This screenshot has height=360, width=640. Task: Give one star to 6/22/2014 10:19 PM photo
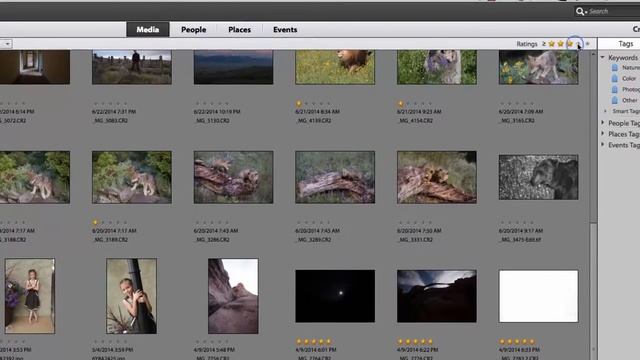point(197,103)
